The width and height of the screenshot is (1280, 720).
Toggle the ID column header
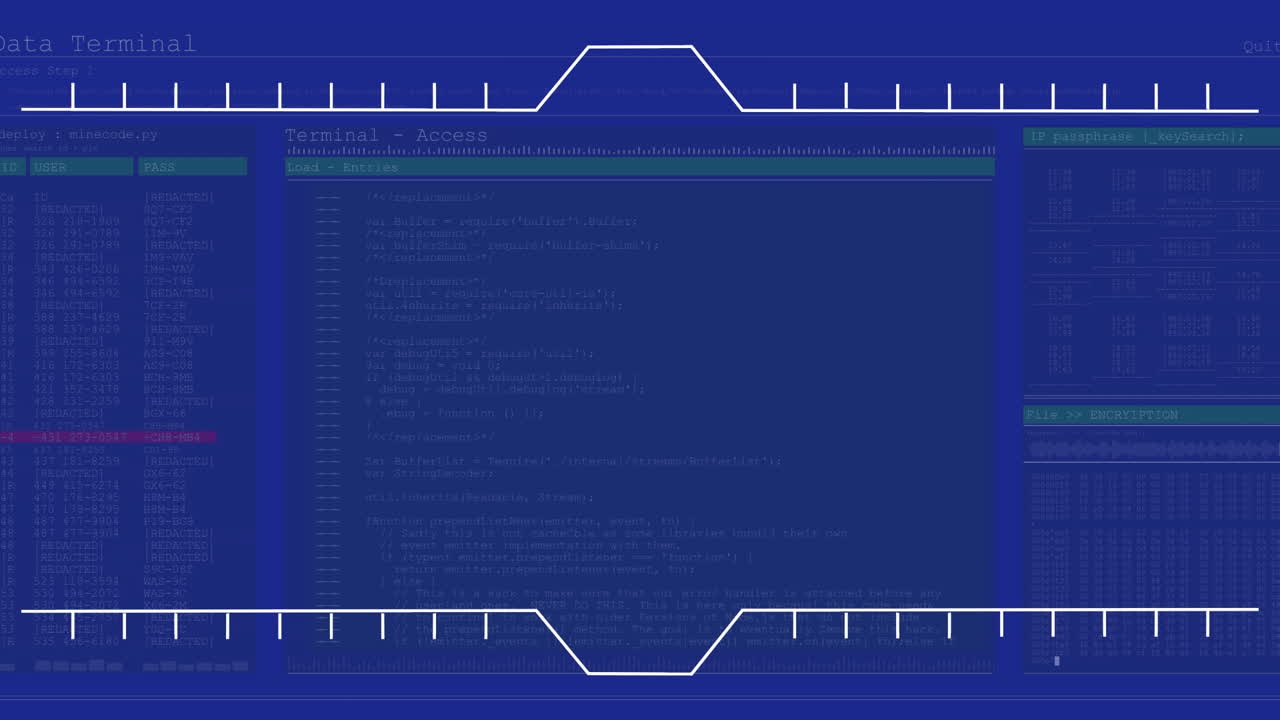pyautogui.click(x=10, y=167)
